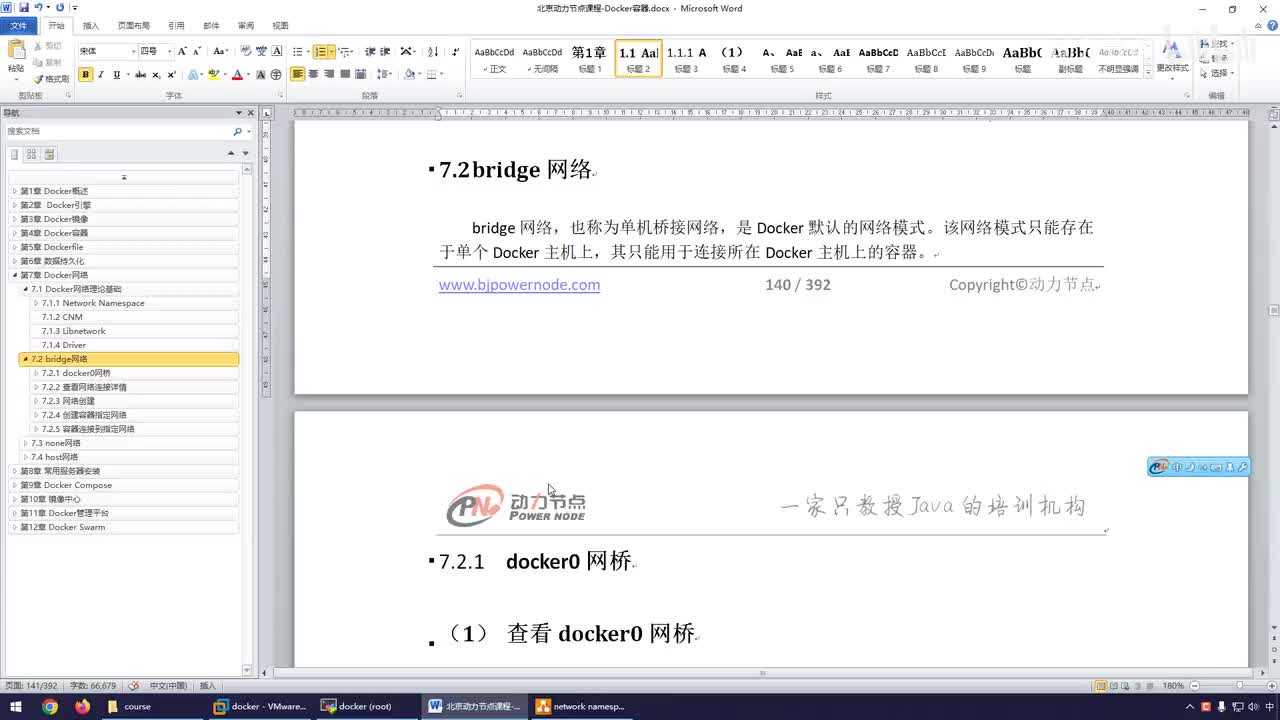Click the search document (搜索文档) field
1280x720 pixels.
pos(118,131)
